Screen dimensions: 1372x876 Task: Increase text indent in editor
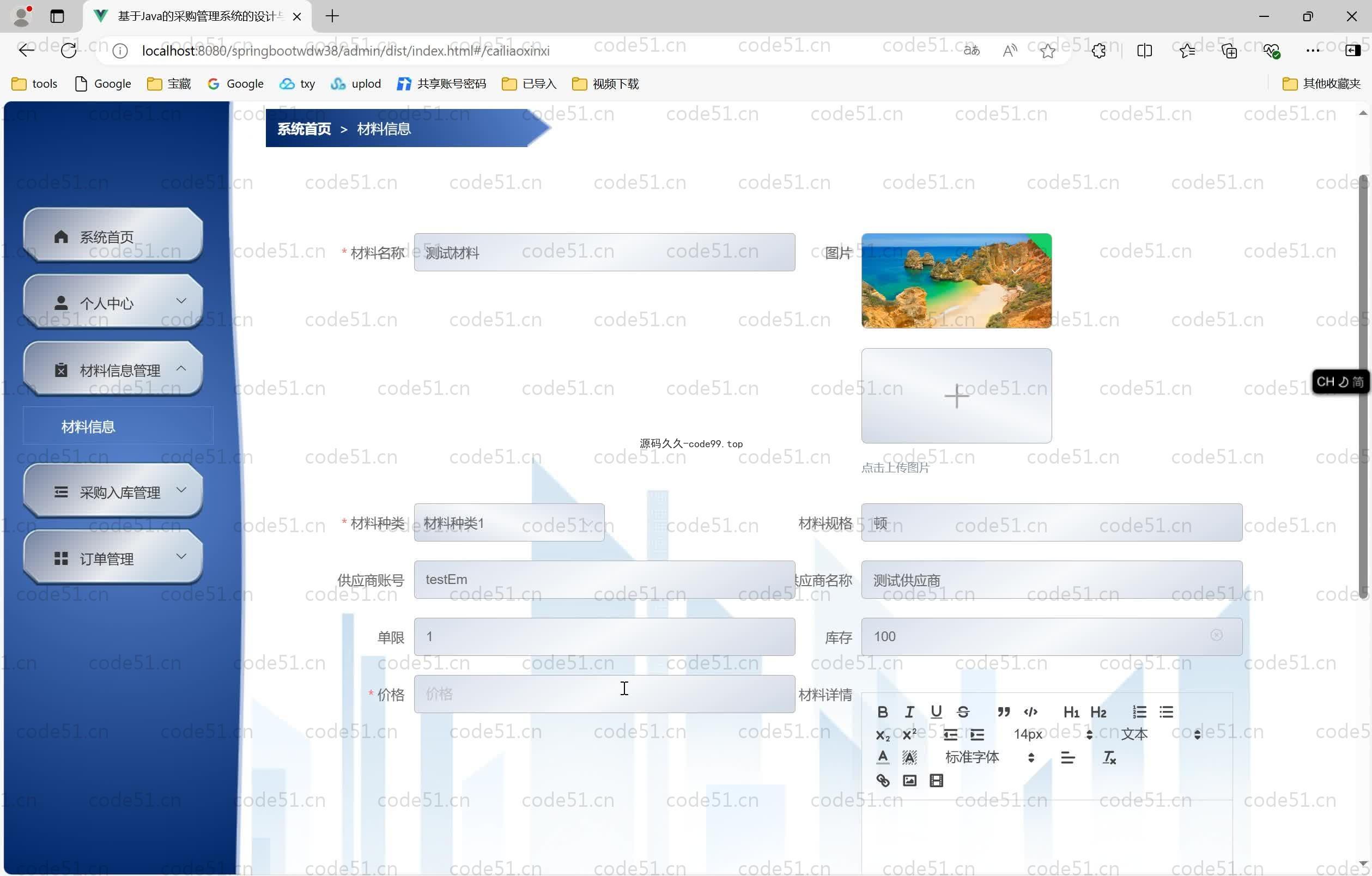pyautogui.click(x=977, y=735)
